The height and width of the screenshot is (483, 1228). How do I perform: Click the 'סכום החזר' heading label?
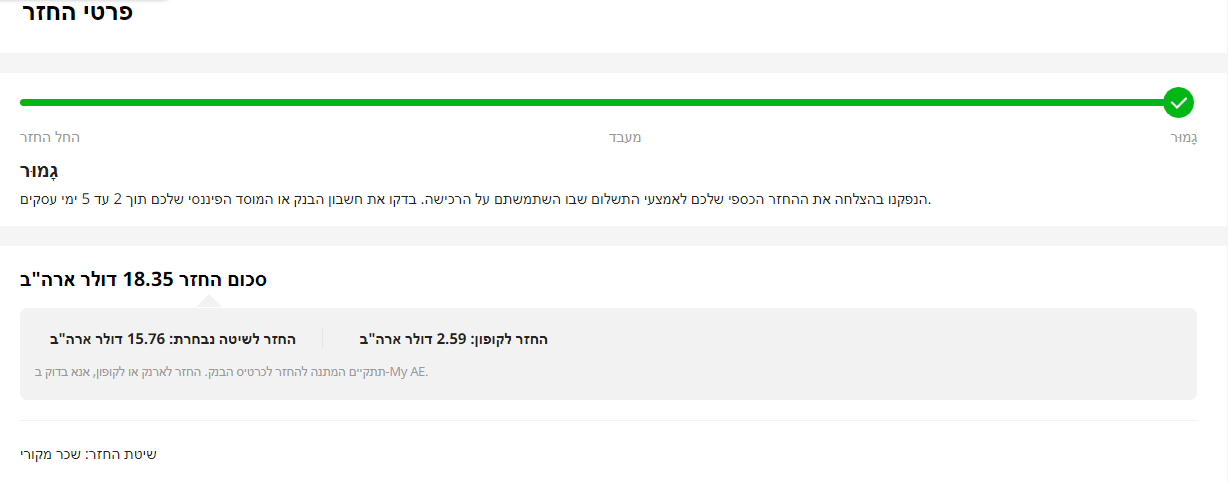232,279
